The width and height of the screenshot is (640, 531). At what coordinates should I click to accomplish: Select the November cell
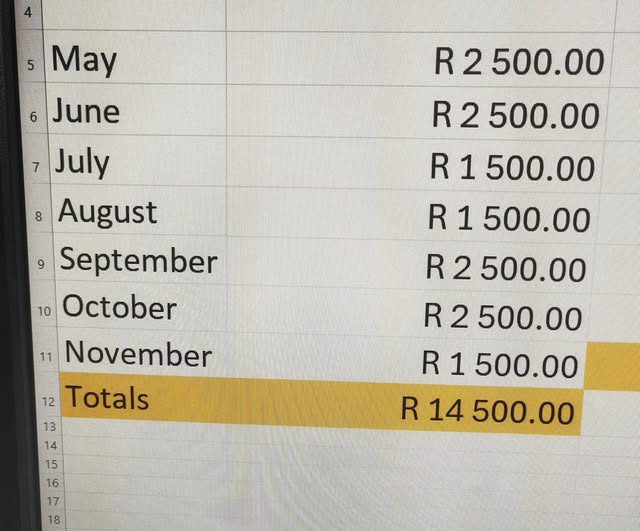tap(144, 353)
